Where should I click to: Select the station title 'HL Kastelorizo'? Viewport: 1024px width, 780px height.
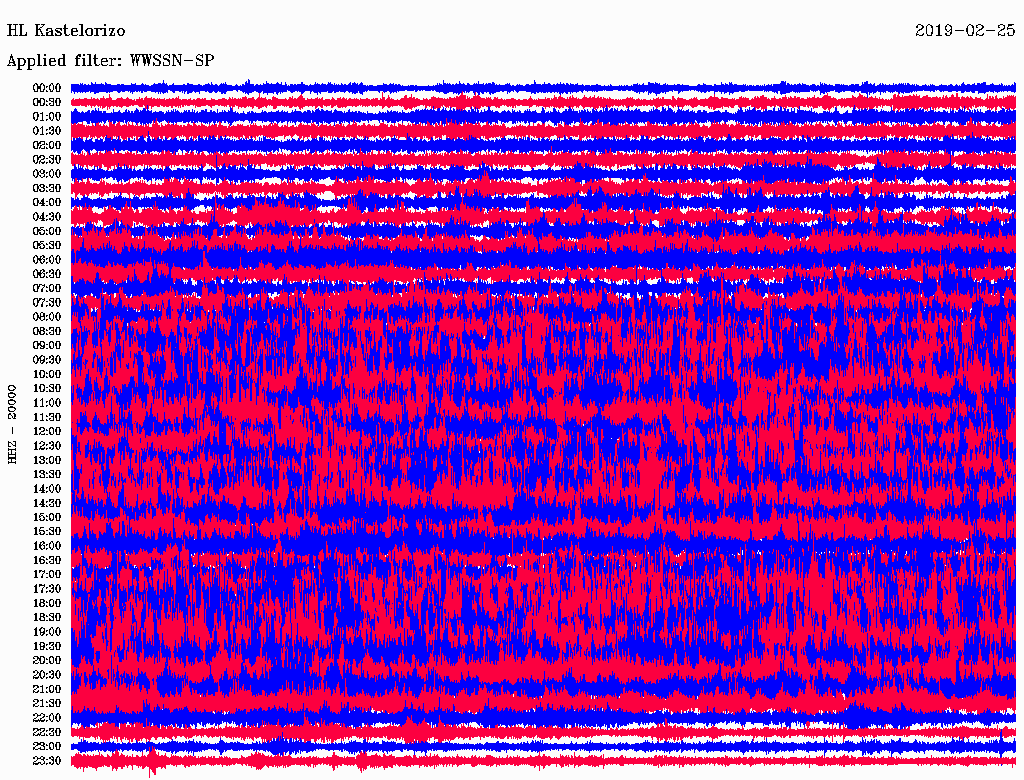click(66, 31)
